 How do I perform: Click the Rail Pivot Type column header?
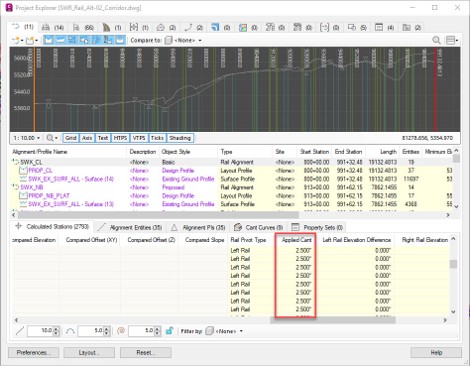click(x=251, y=240)
